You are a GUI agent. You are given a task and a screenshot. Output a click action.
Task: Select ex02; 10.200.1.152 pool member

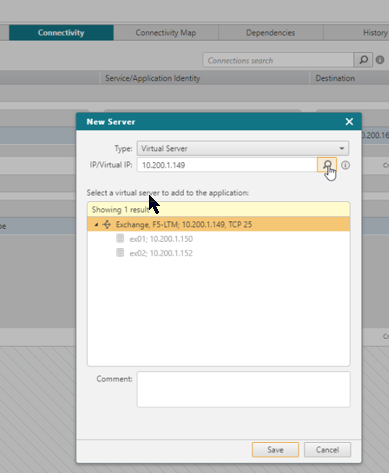click(161, 253)
